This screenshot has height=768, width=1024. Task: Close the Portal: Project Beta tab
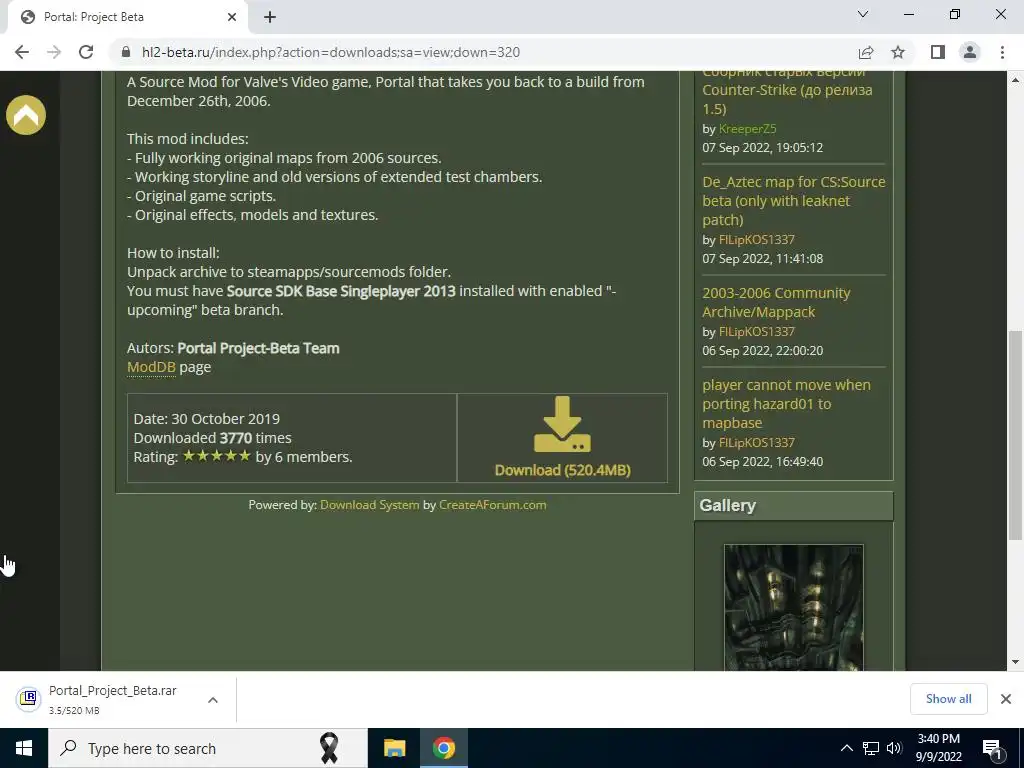232,17
